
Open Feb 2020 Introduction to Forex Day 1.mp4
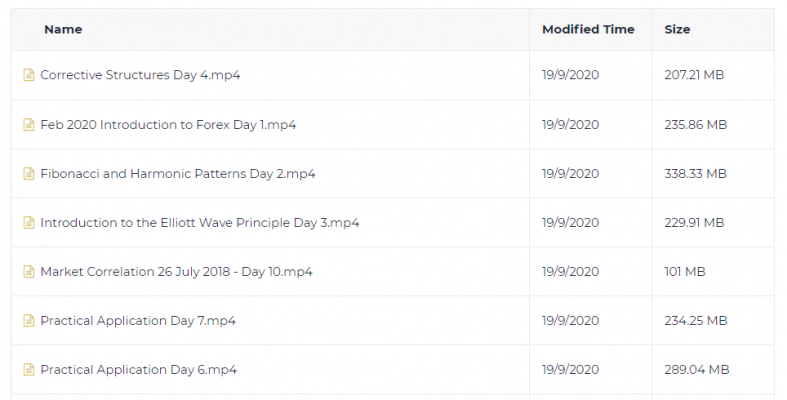168,124
